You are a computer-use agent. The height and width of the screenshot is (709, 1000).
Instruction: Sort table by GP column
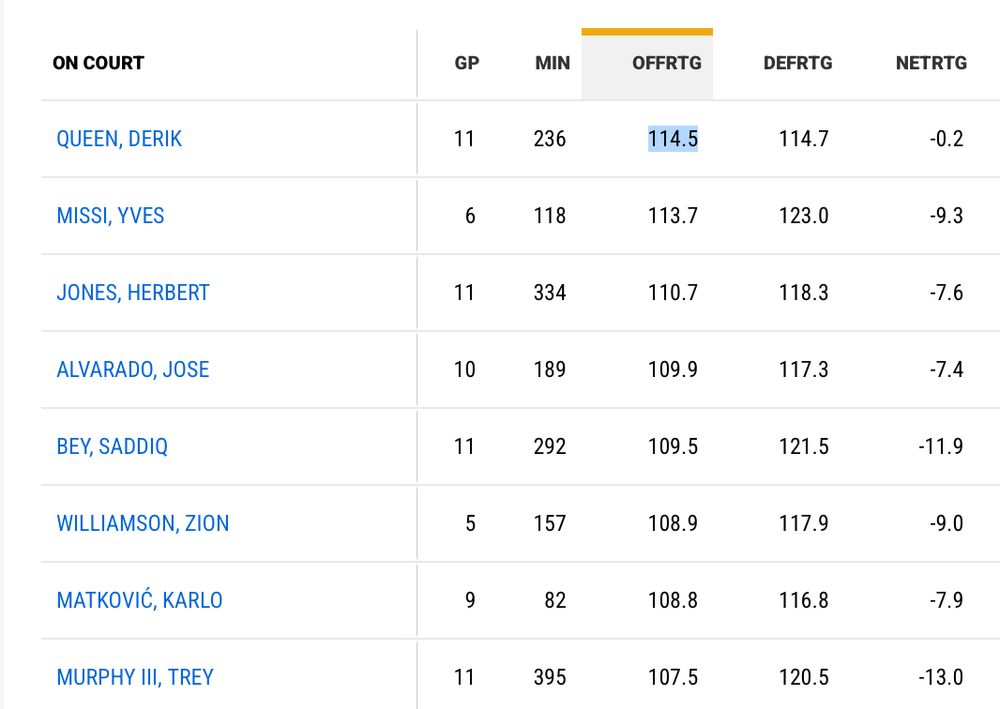(467, 63)
